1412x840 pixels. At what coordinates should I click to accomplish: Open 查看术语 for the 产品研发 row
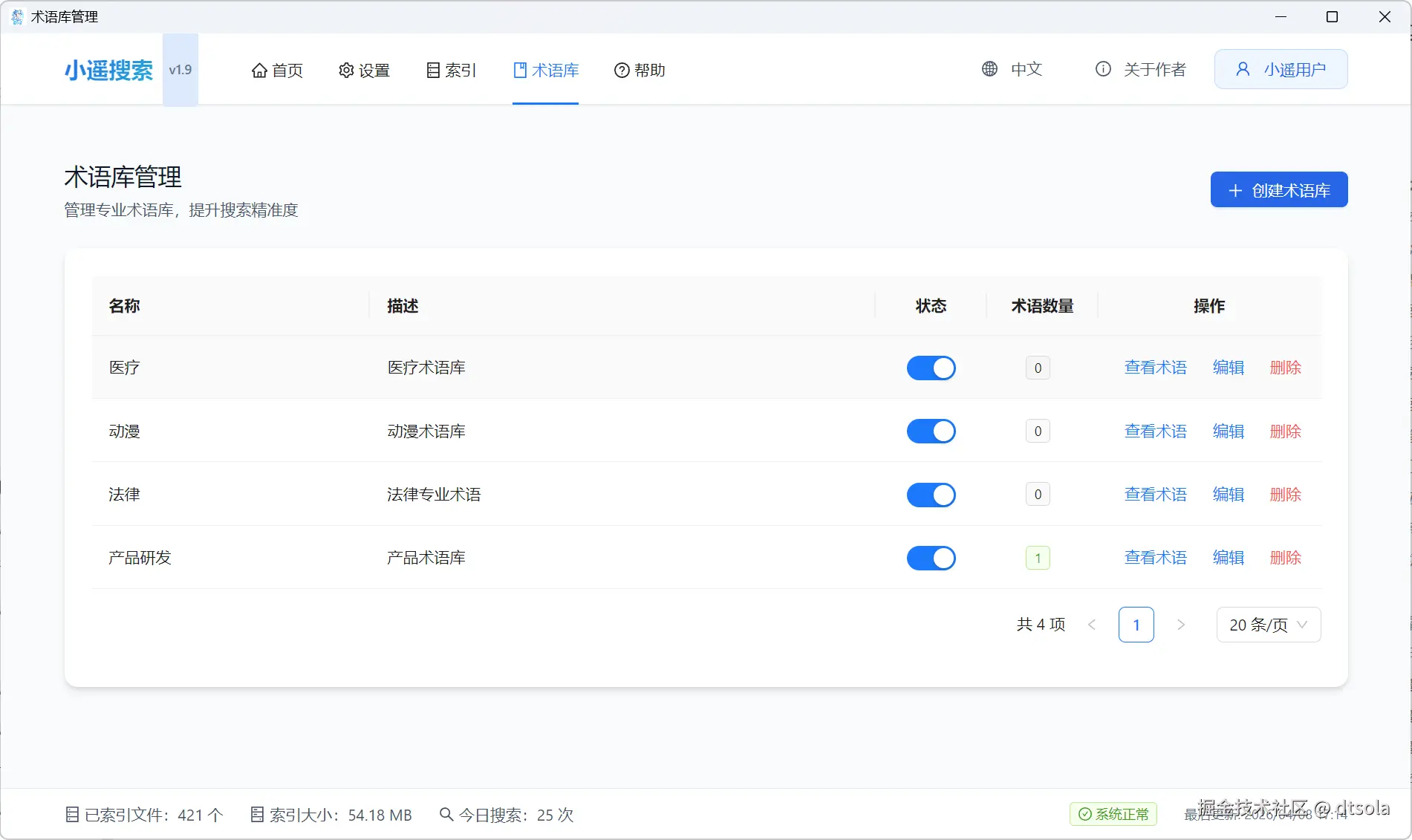[1156, 558]
